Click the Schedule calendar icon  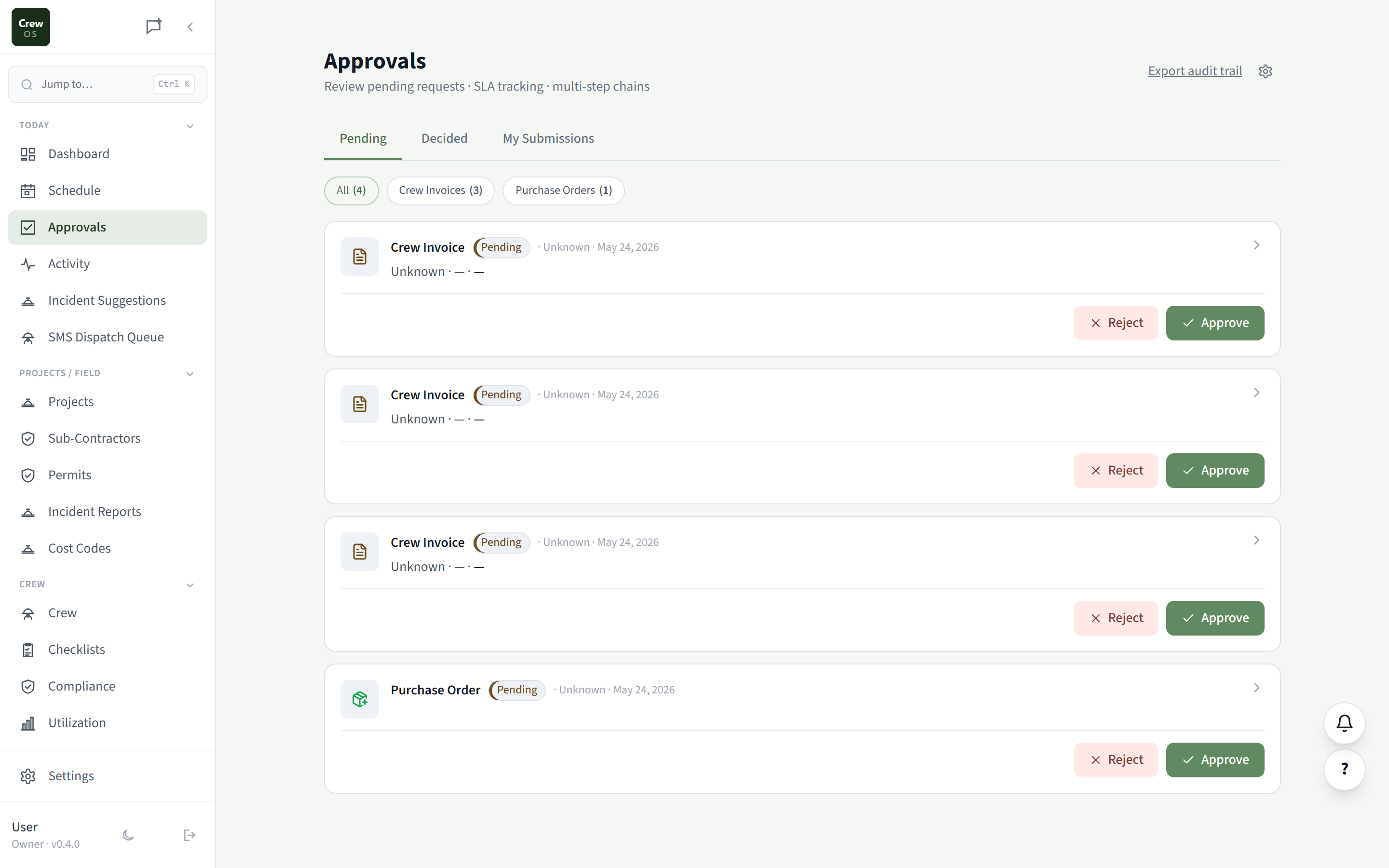click(x=28, y=190)
